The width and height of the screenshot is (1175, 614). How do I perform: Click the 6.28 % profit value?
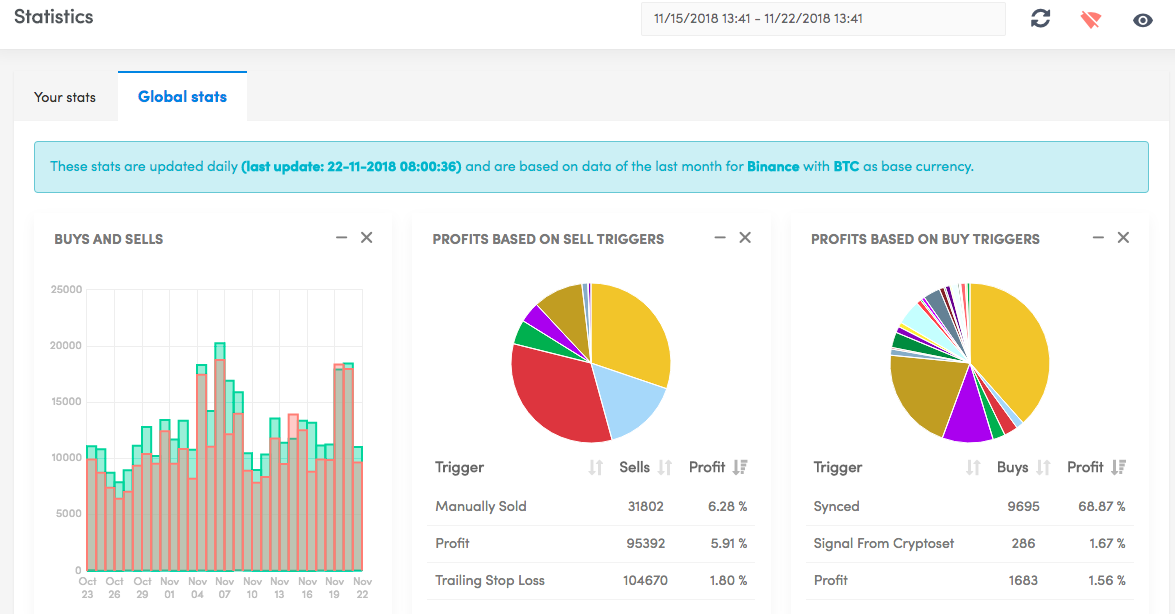[x=728, y=506]
